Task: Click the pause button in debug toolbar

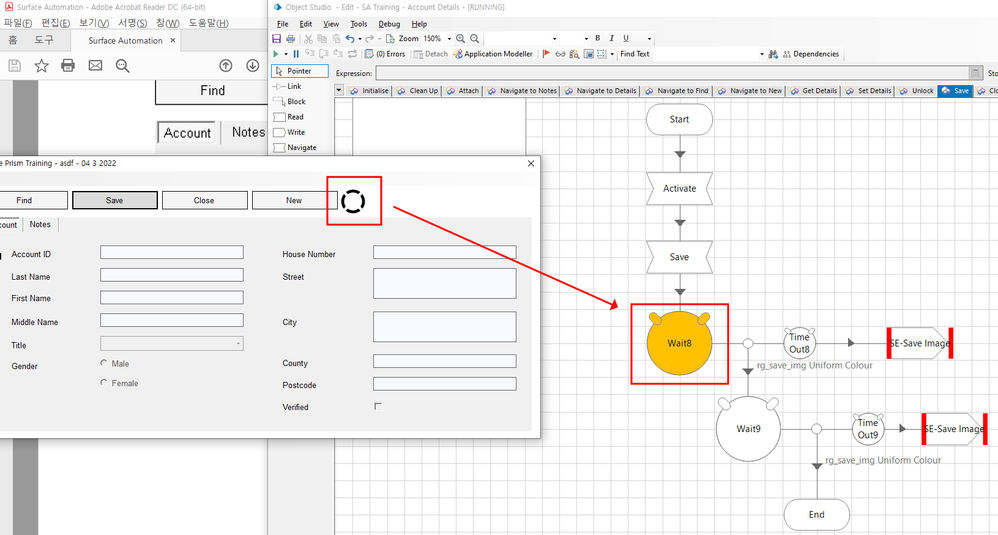Action: [296, 54]
